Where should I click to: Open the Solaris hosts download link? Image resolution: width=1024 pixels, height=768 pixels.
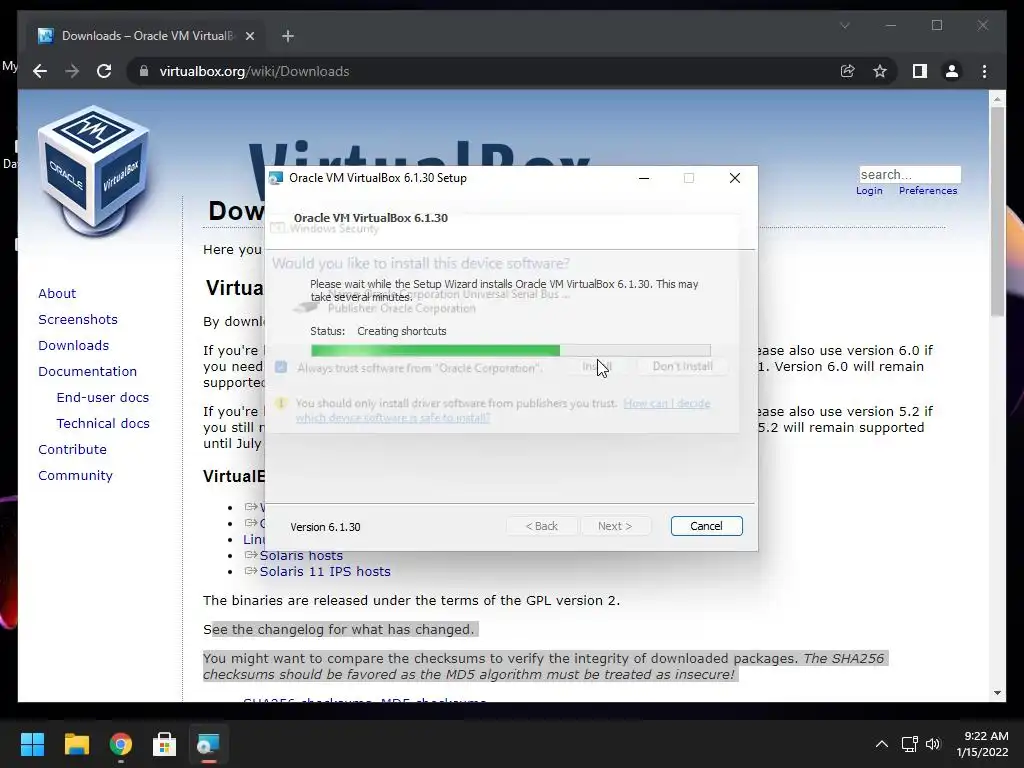click(301, 555)
